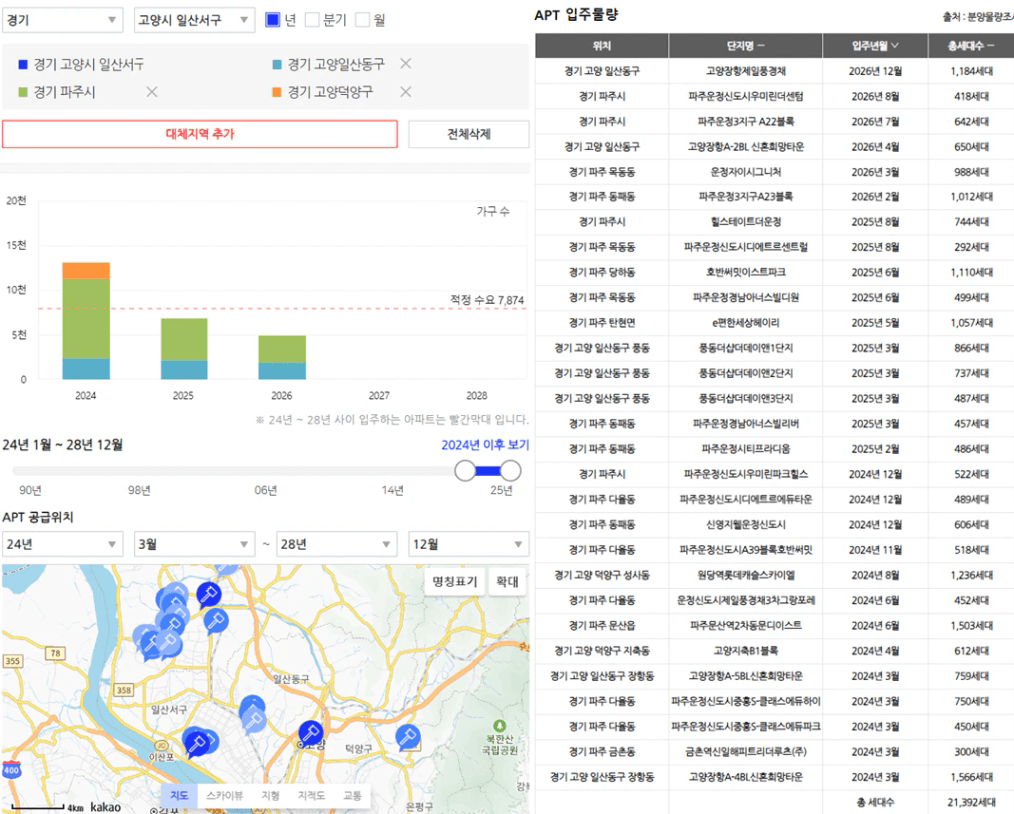
Task: Click 명칭표기 map button
Action: pyautogui.click(x=455, y=581)
